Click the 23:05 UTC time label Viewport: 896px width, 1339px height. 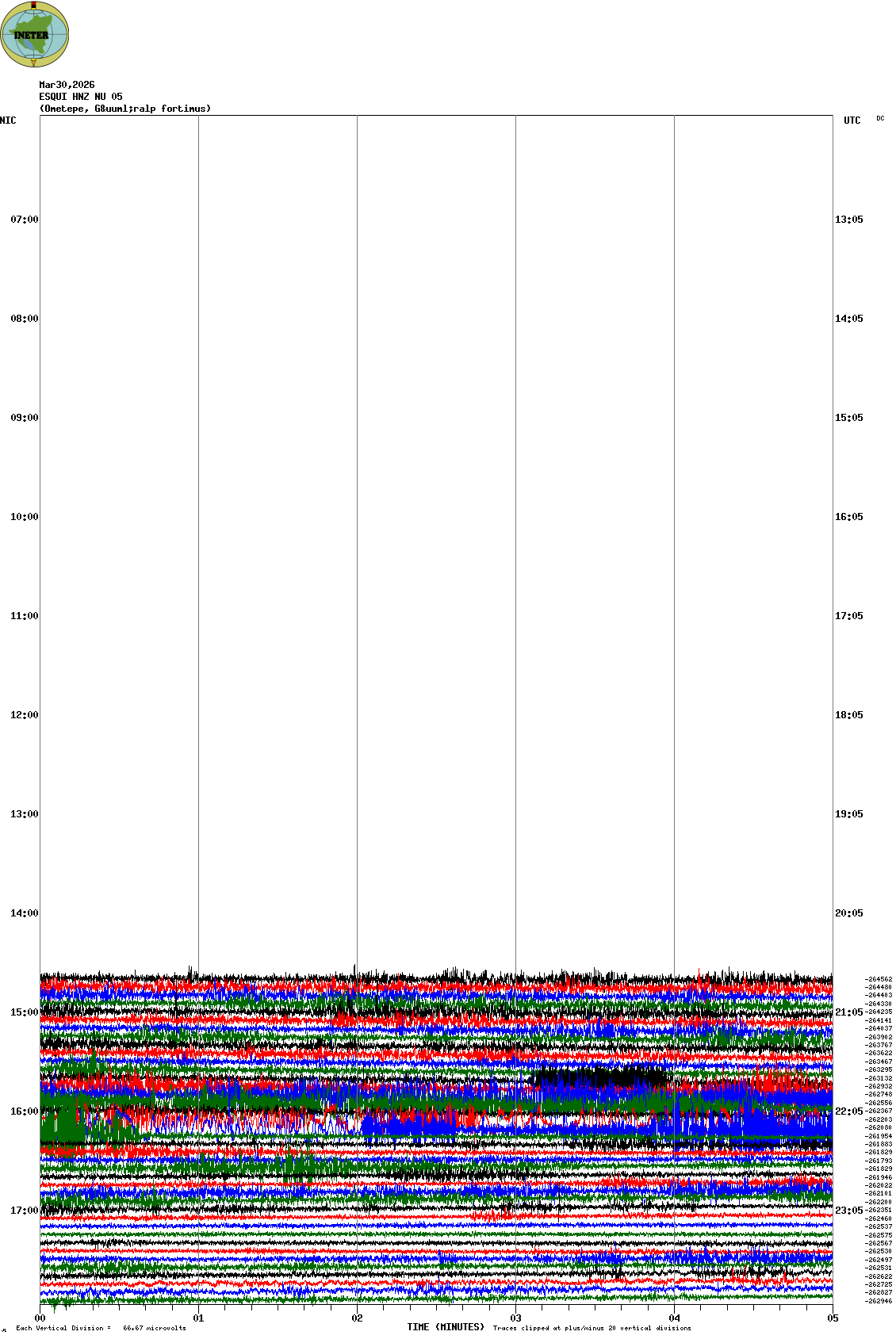848,1211
